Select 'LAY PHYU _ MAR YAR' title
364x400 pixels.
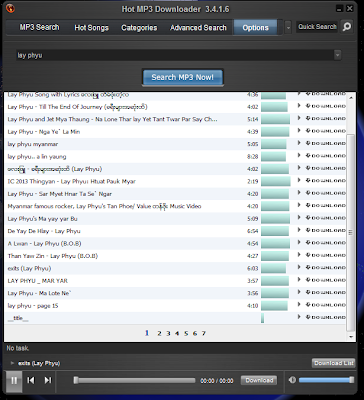[38, 281]
